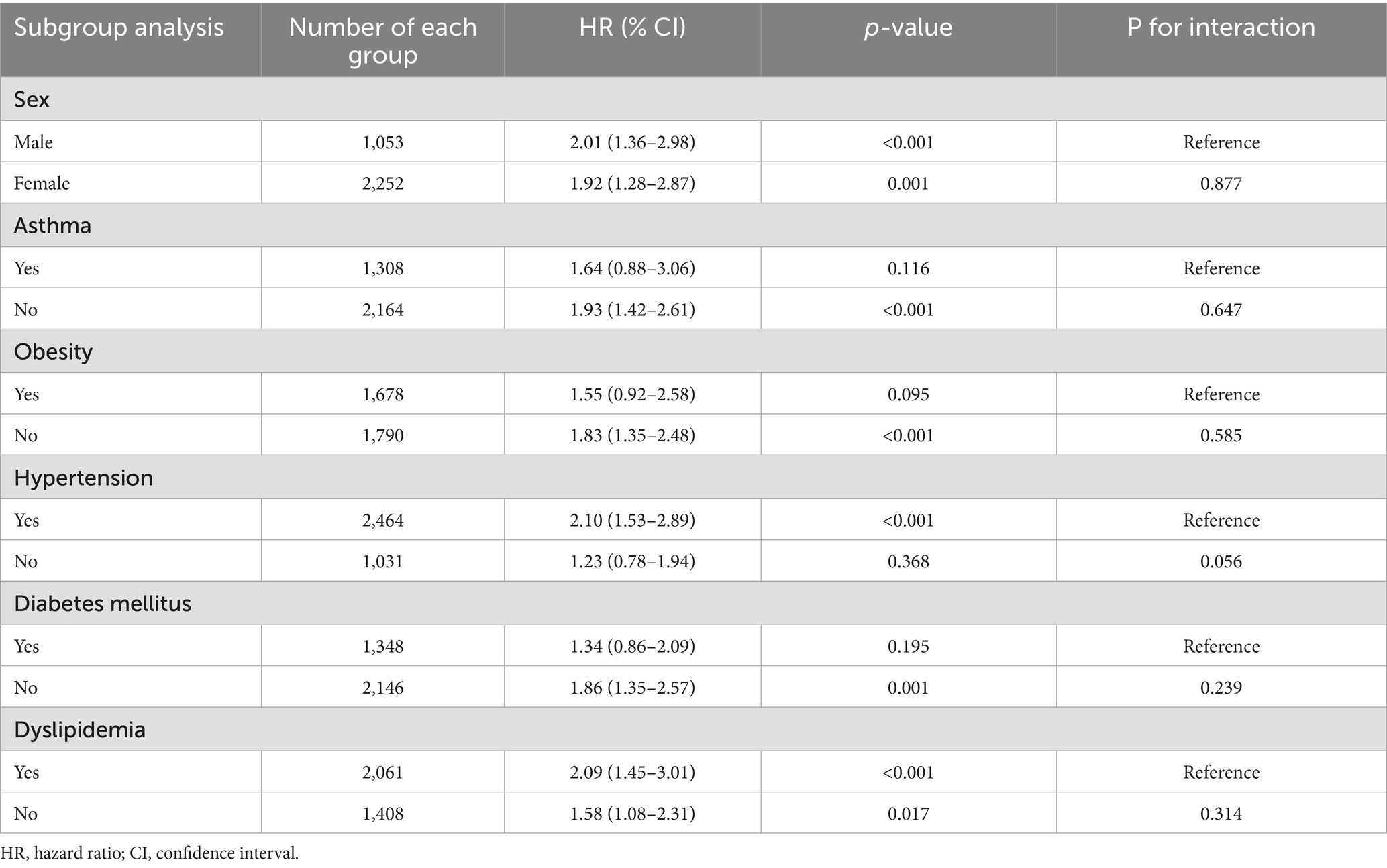1387x868 pixels.
Task: Click the Number of each group header
Action: click(382, 40)
